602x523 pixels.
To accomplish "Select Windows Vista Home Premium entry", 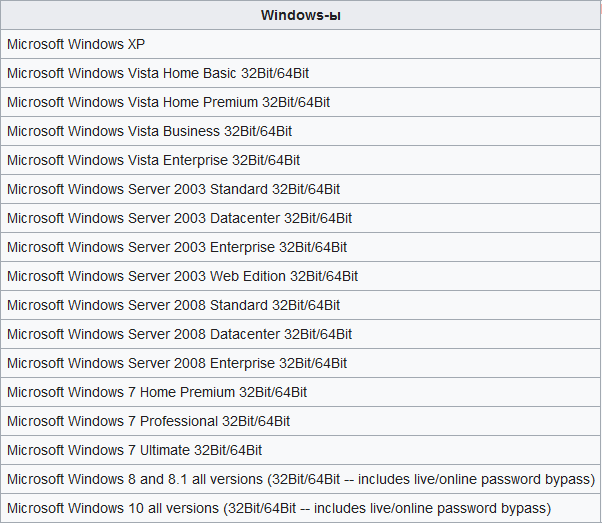I will [168, 102].
